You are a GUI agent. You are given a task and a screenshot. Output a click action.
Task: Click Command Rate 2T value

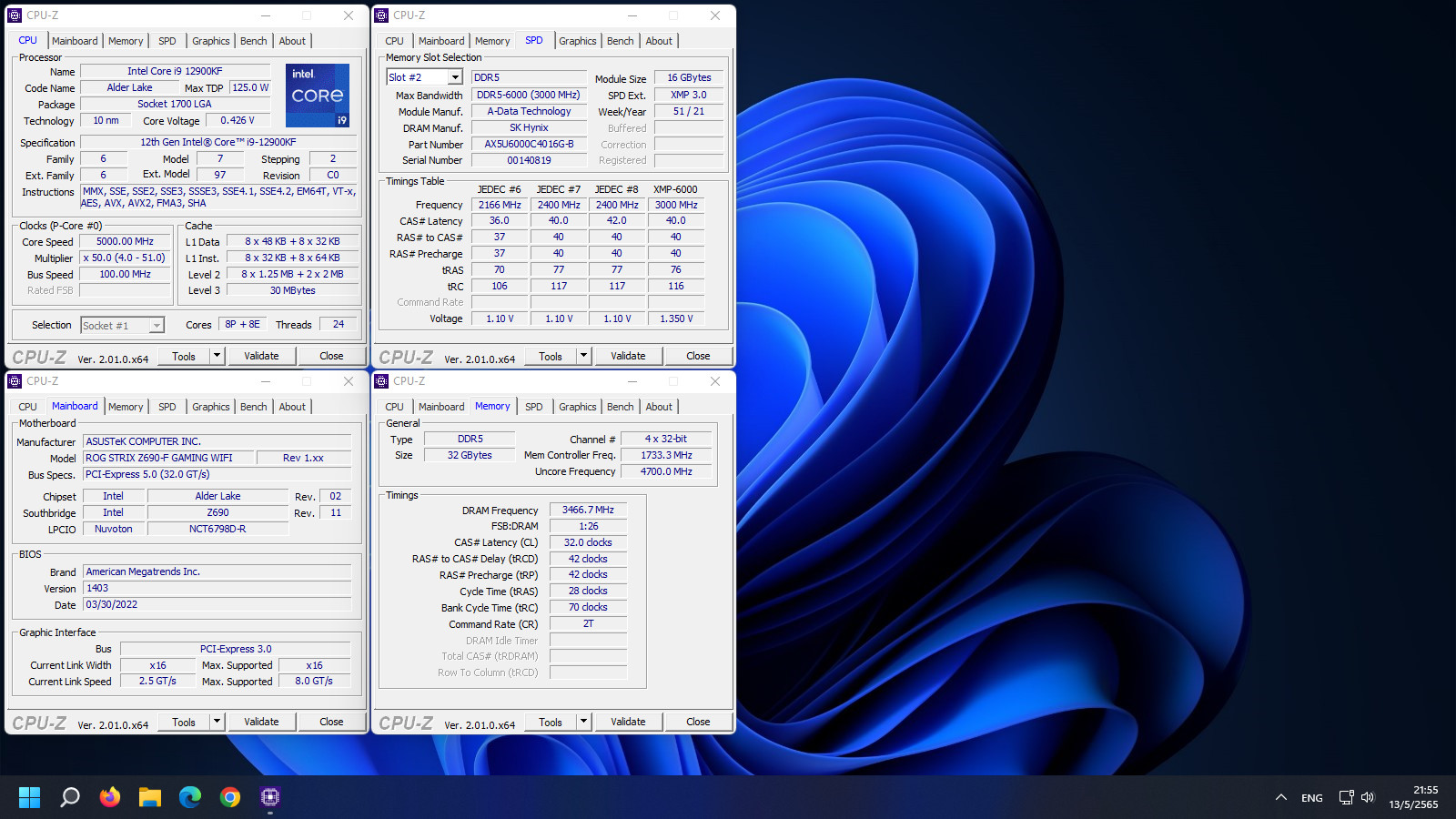pyautogui.click(x=588, y=623)
